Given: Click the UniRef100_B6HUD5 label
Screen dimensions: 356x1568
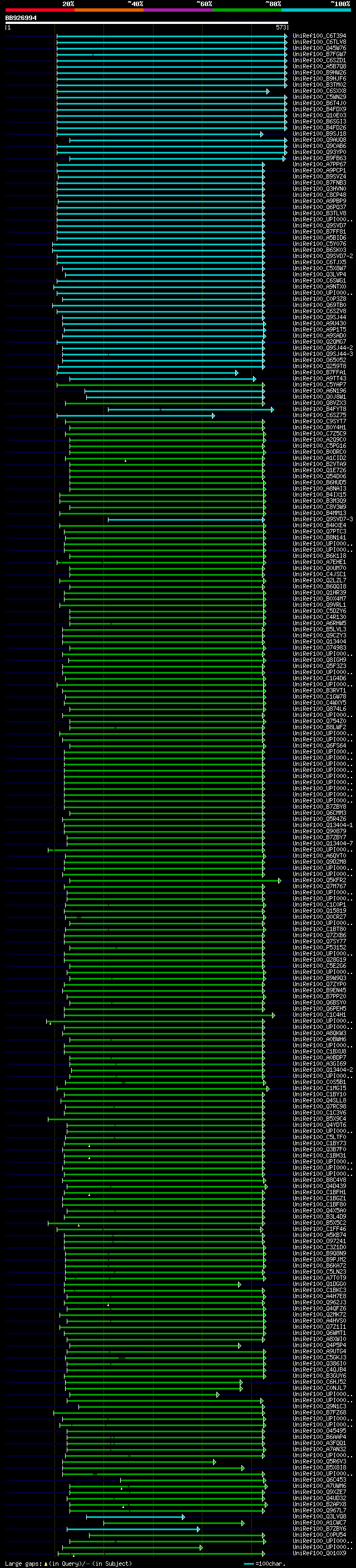Looking at the screenshot, I should [x=319, y=483].
